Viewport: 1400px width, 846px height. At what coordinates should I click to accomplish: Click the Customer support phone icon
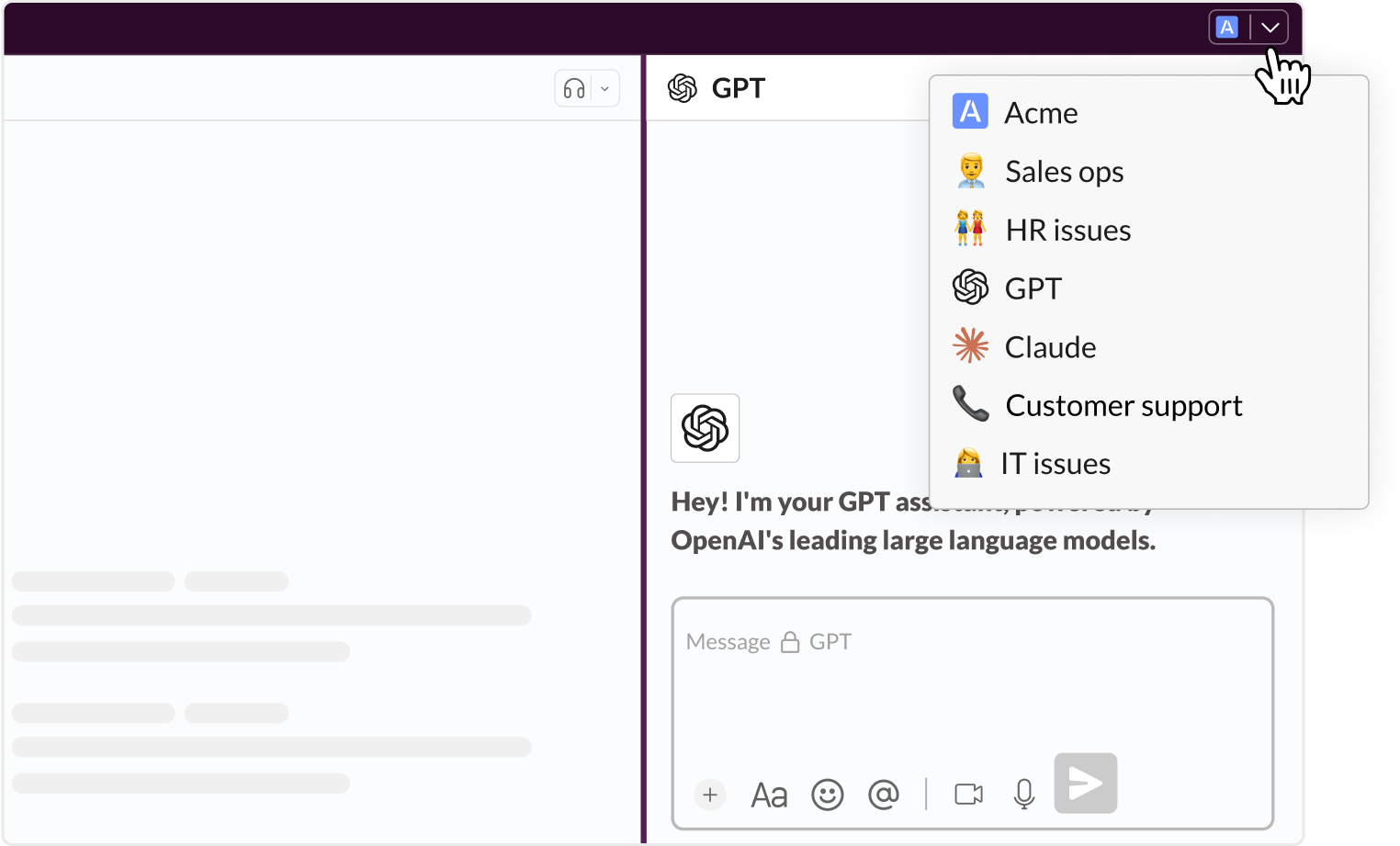click(970, 403)
